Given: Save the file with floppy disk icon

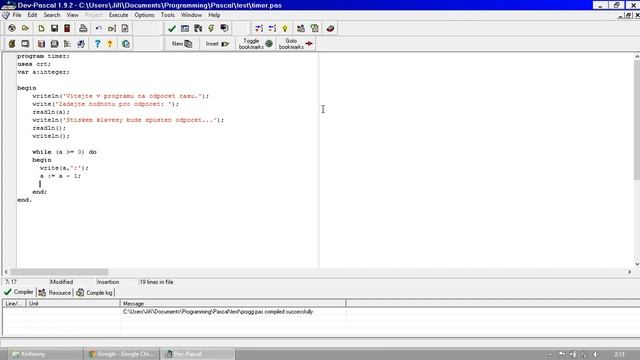Looking at the screenshot, I should (x=54, y=28).
